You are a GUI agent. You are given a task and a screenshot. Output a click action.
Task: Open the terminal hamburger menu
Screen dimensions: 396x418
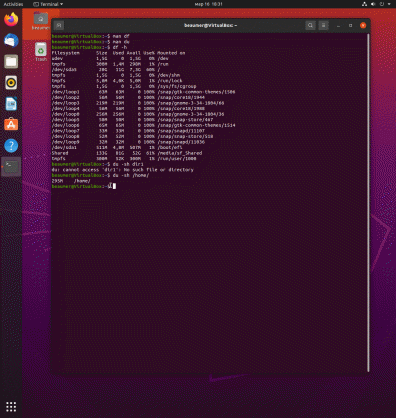[x=323, y=25]
